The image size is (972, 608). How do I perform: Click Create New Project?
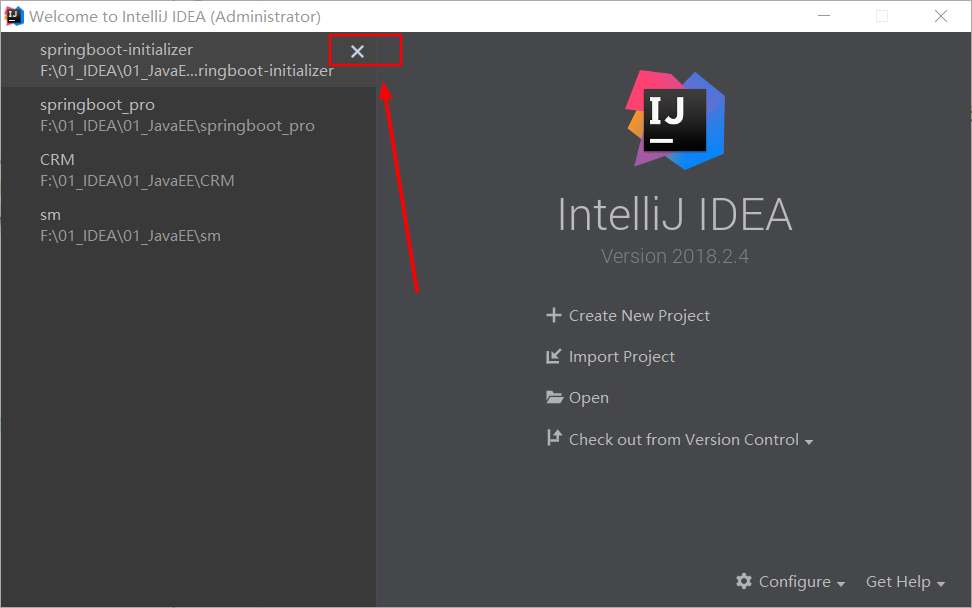click(638, 315)
